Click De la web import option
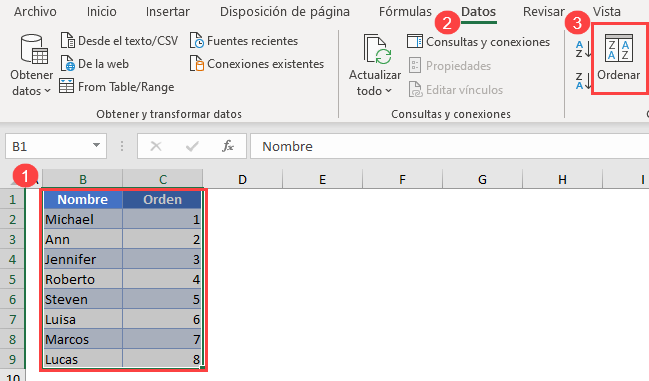Image resolution: width=649 pixels, height=381 pixels. [x=95, y=64]
